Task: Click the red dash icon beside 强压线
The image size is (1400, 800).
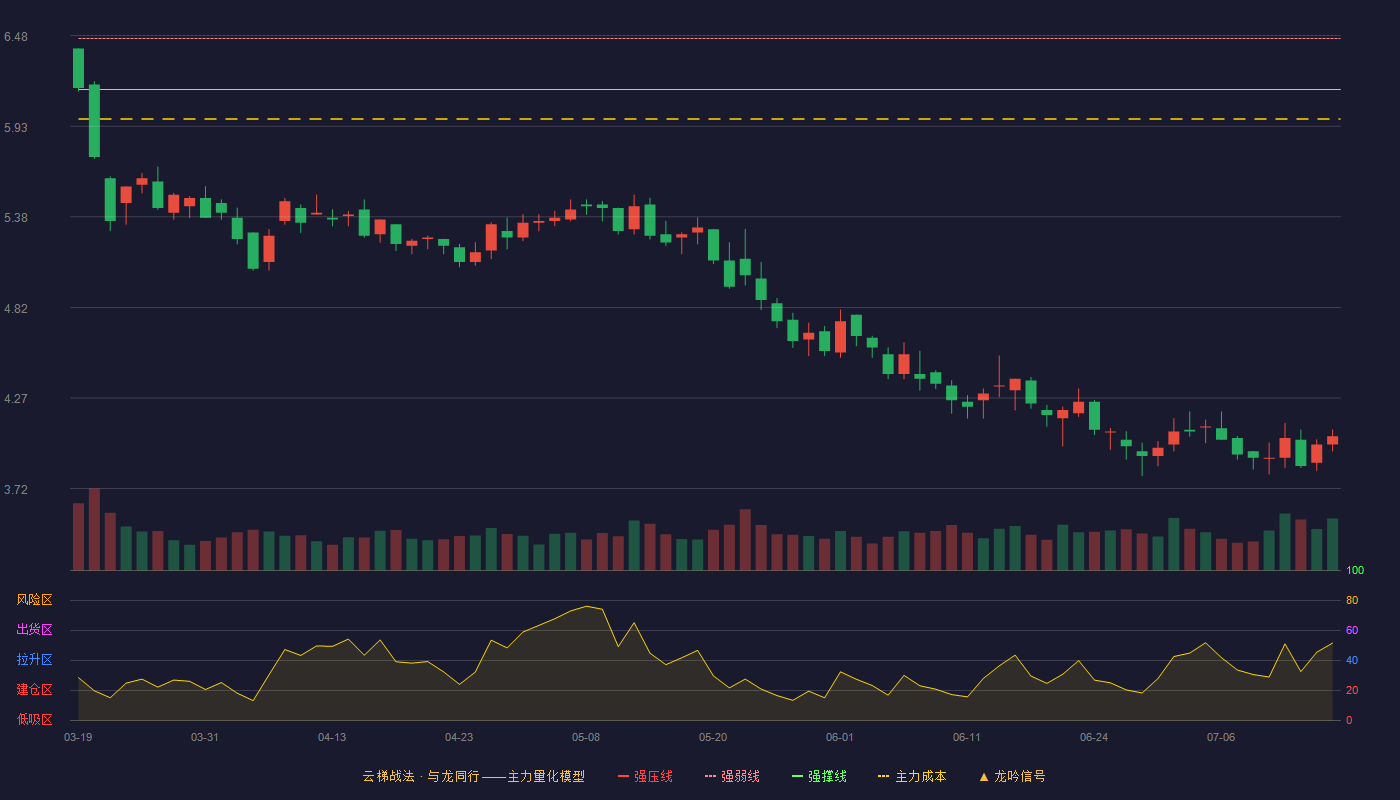Action: 623,776
